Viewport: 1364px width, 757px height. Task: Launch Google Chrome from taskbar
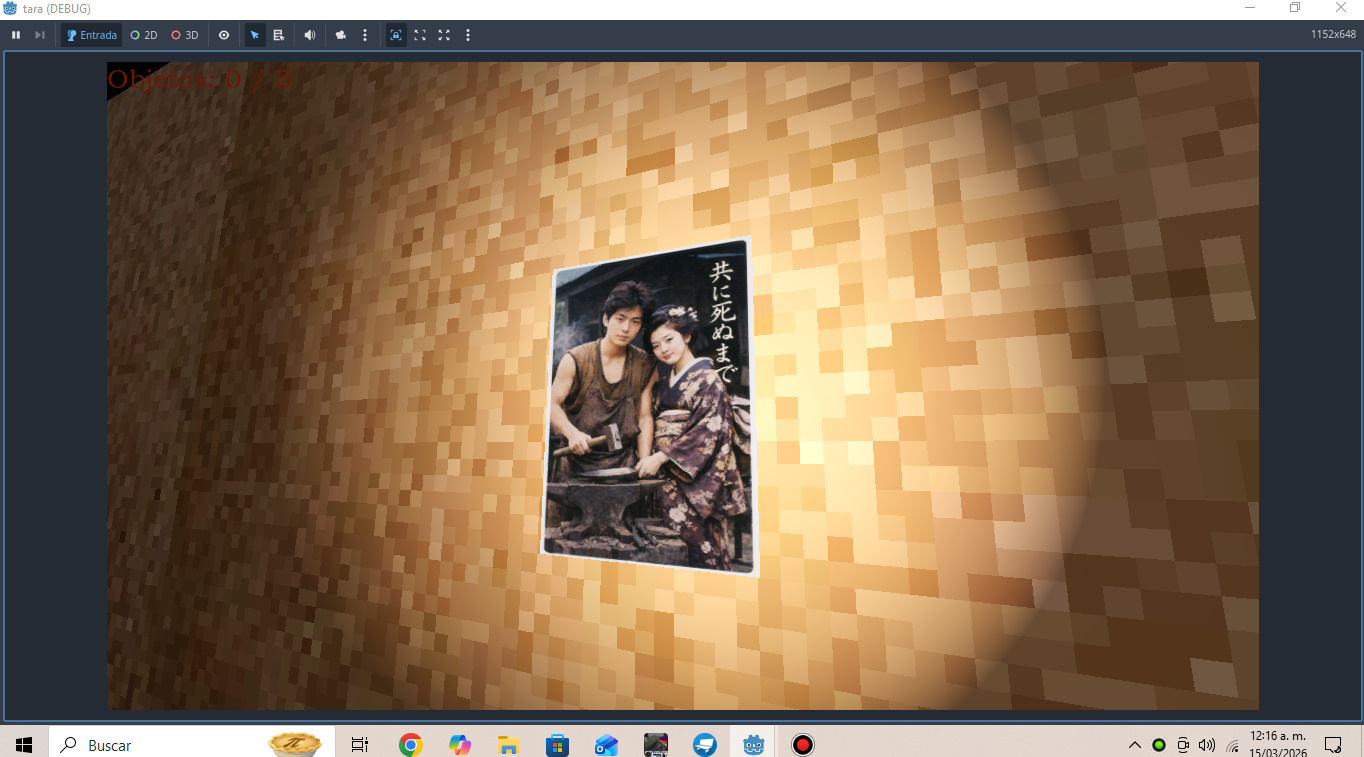tap(410, 745)
